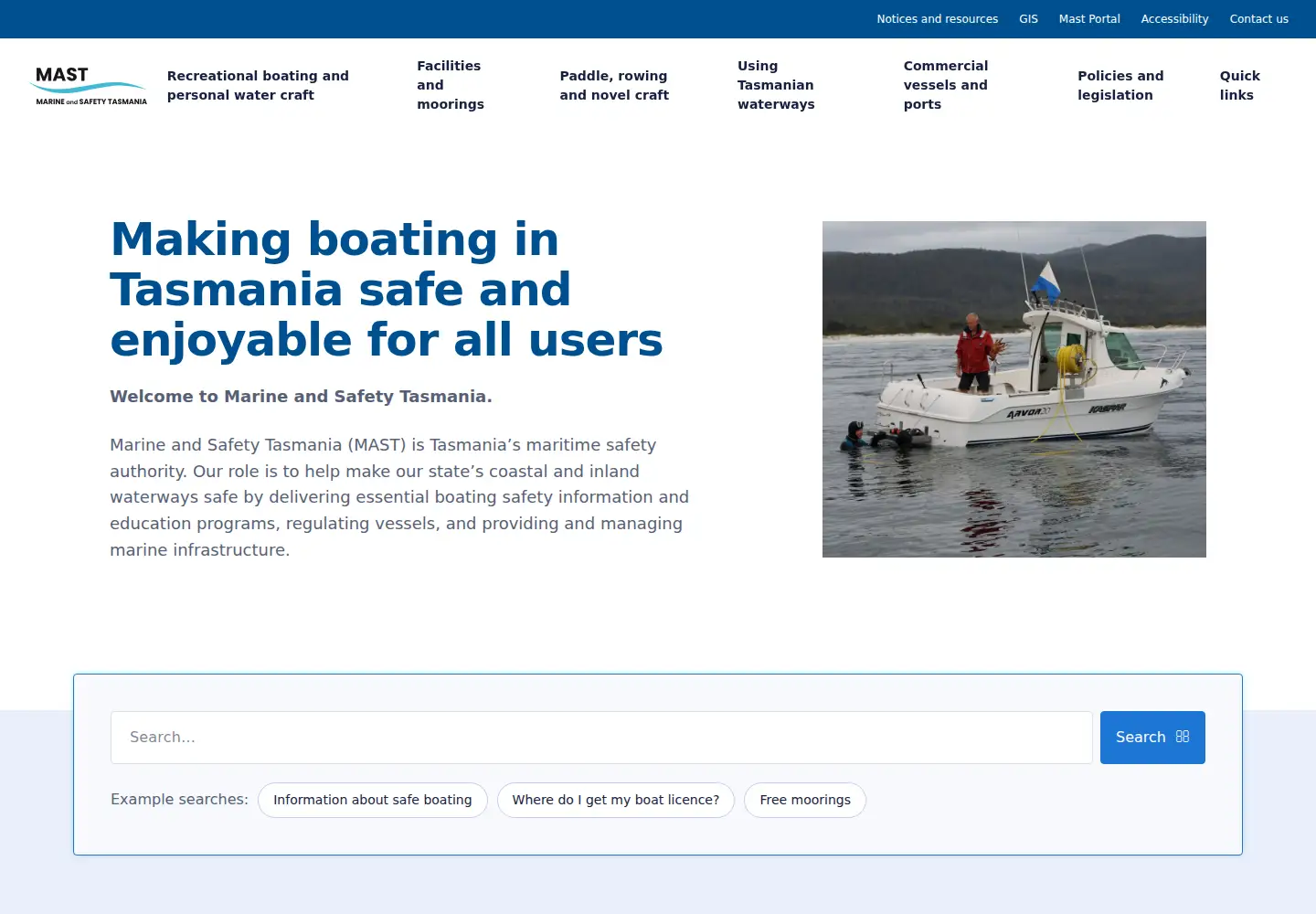Viewport: 1316px width, 914px height.
Task: Open Commercial vessels and ports menu
Action: tap(946, 85)
